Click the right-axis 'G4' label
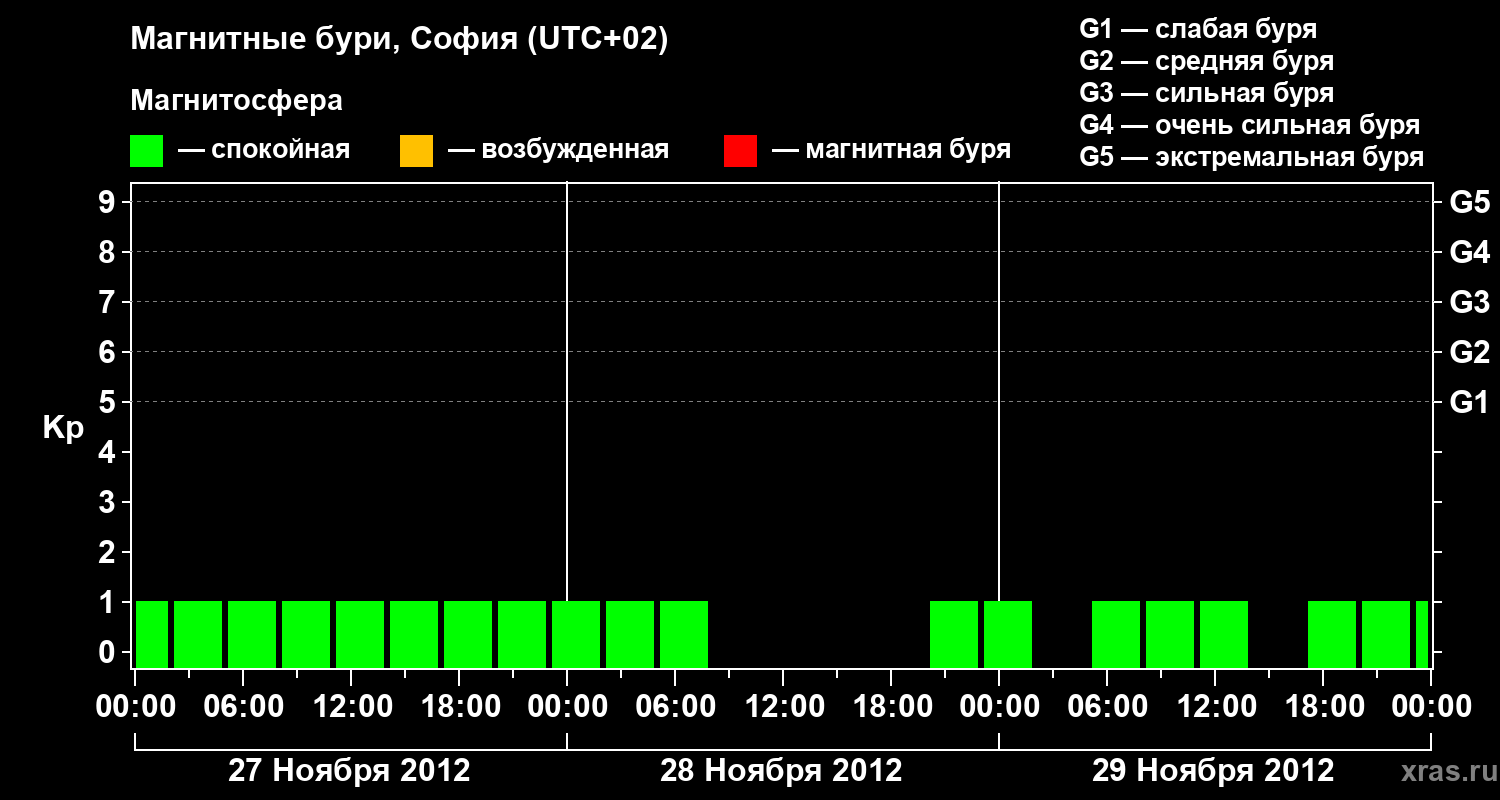The image size is (1500, 800). click(1470, 252)
